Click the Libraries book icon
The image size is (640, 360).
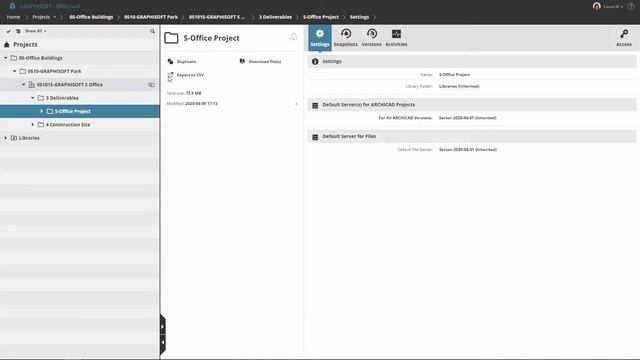click(14, 138)
